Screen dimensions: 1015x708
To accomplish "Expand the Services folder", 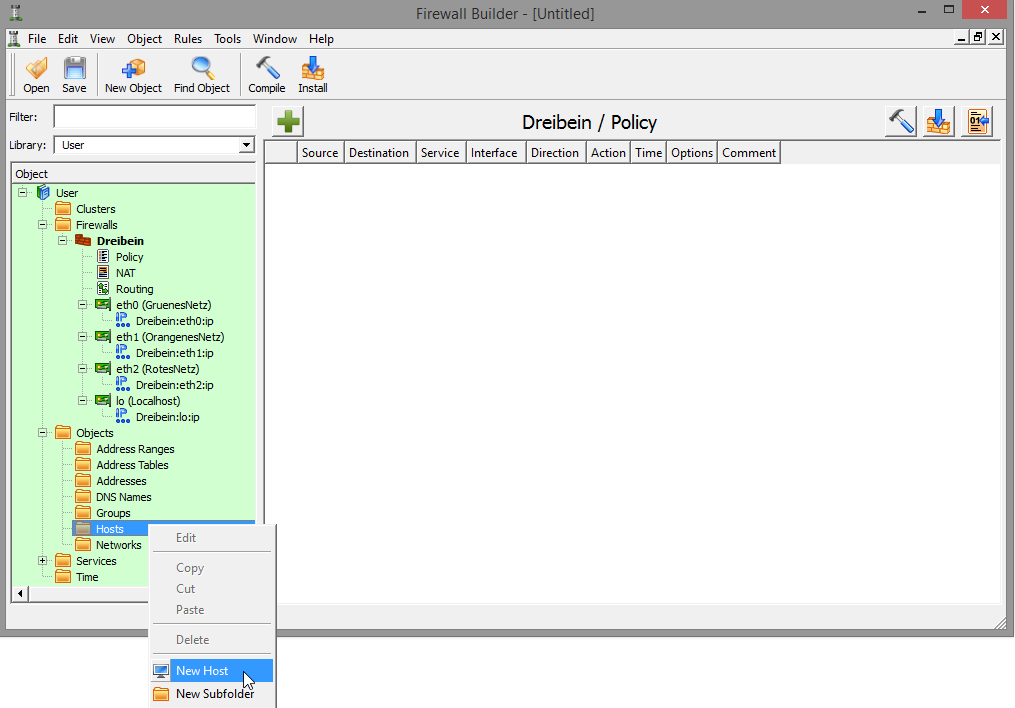I will click(x=43, y=561).
